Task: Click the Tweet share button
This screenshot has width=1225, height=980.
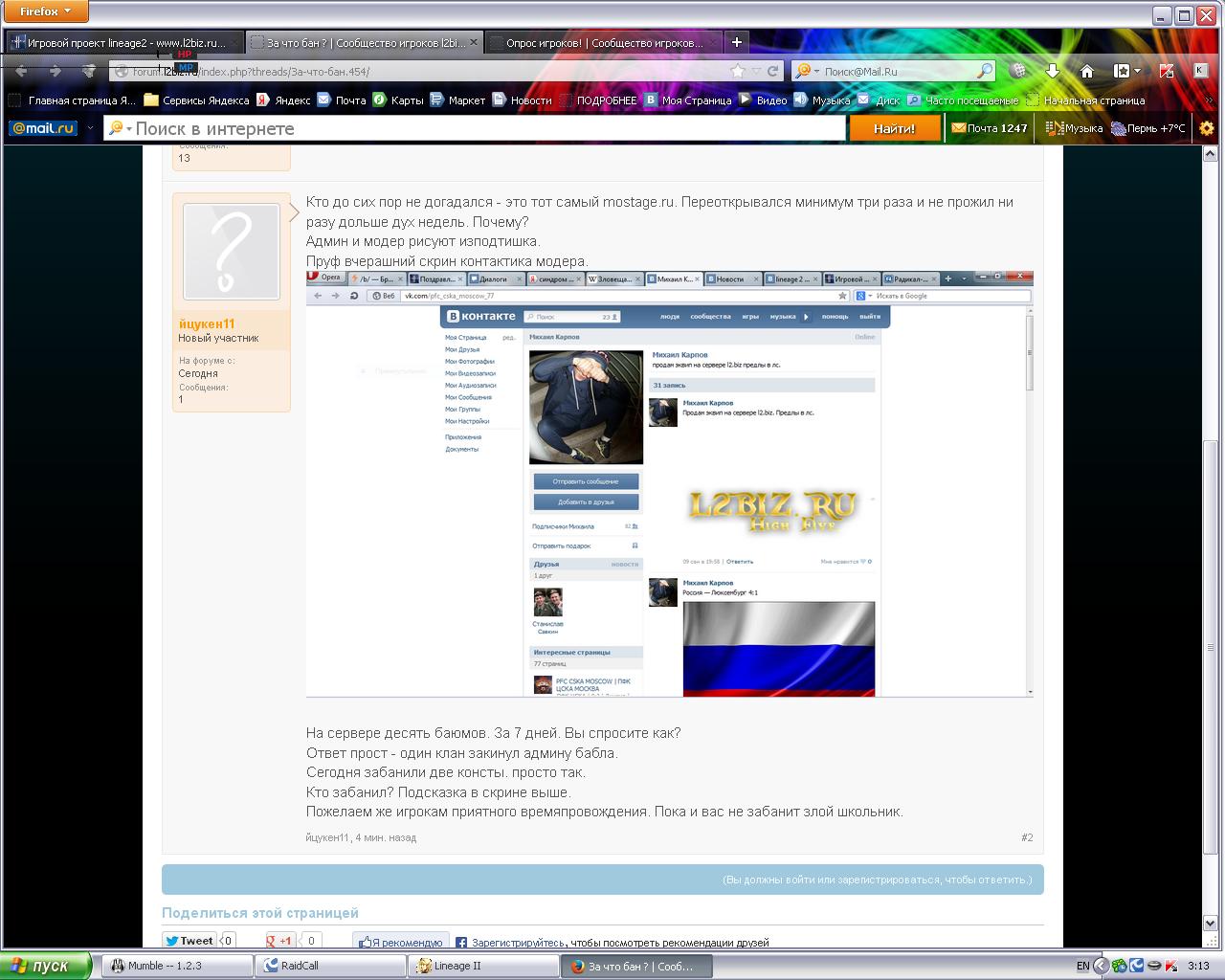Action: click(189, 941)
